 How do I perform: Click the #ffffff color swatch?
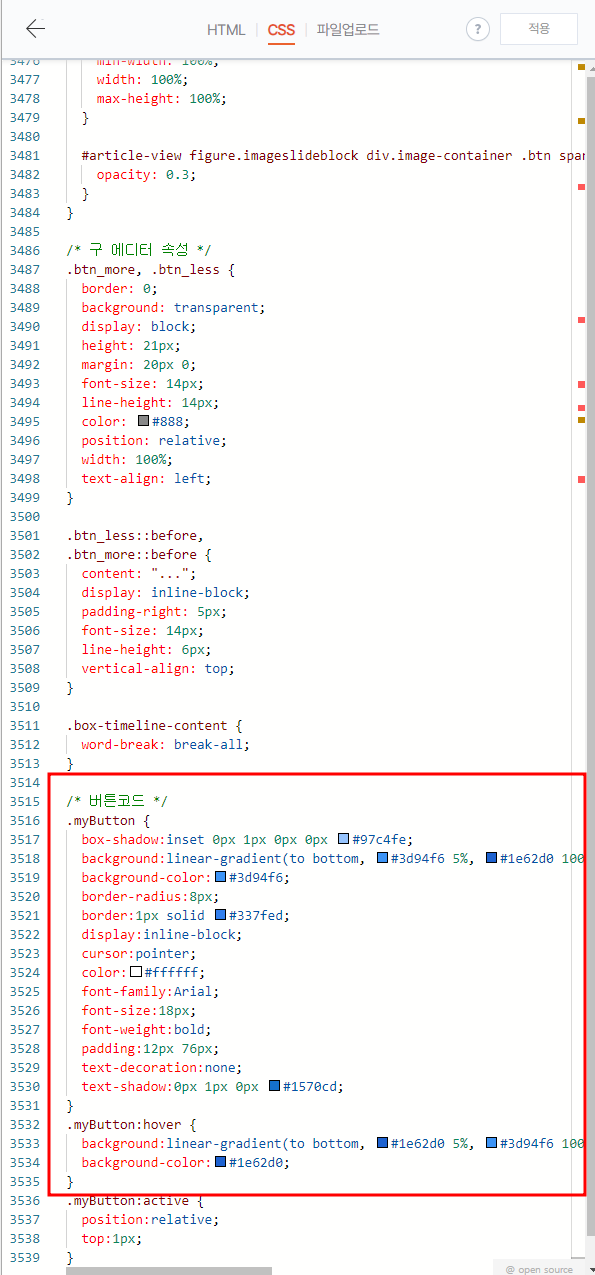coord(136,972)
